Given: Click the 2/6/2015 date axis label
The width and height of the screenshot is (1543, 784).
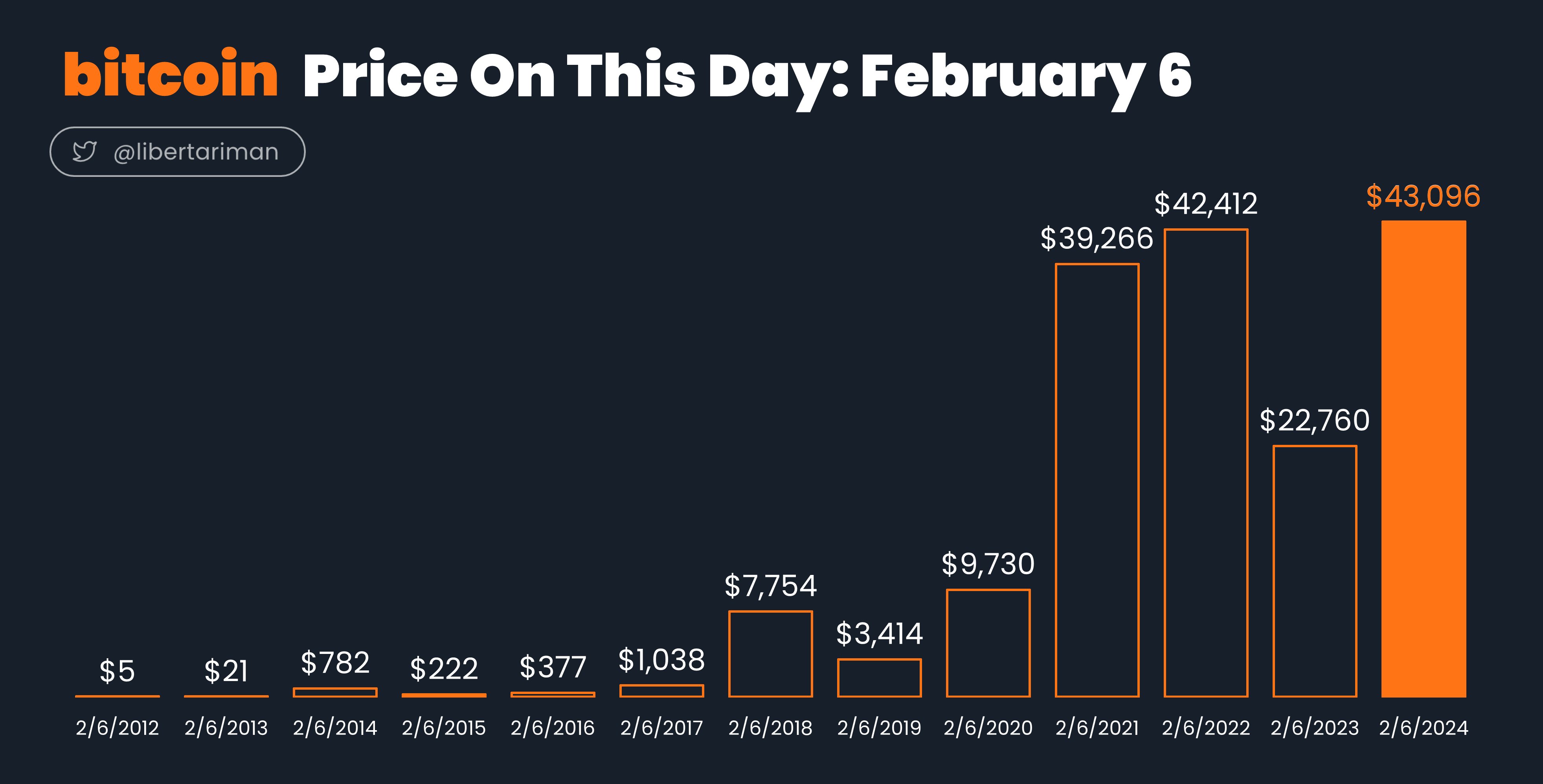Looking at the screenshot, I should [x=444, y=728].
